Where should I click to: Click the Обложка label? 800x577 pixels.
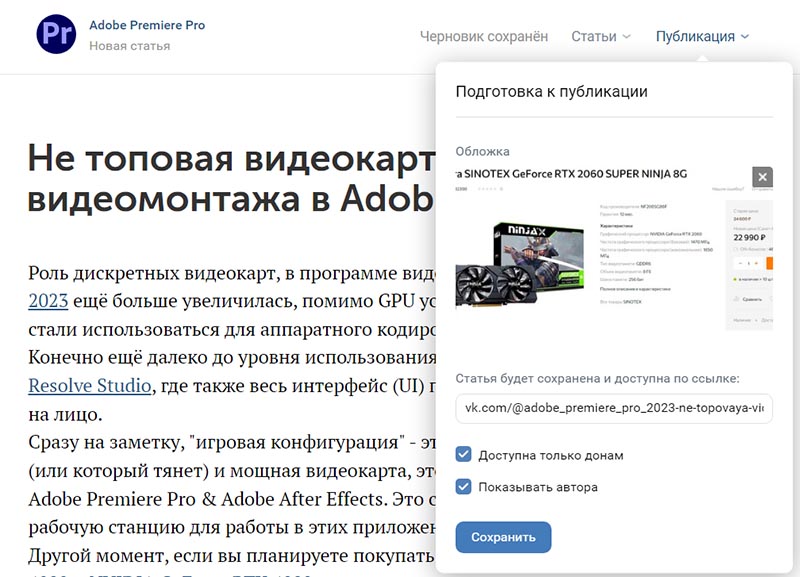[482, 152]
